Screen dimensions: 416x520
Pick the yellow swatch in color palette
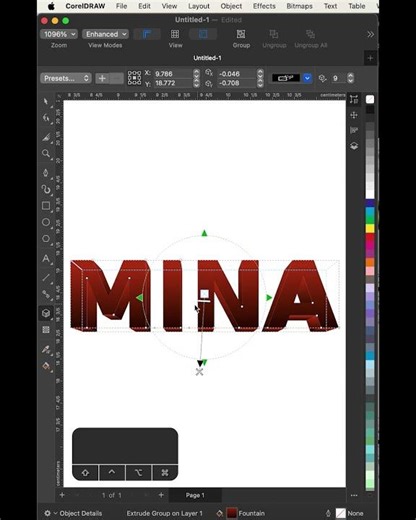tap(370, 228)
